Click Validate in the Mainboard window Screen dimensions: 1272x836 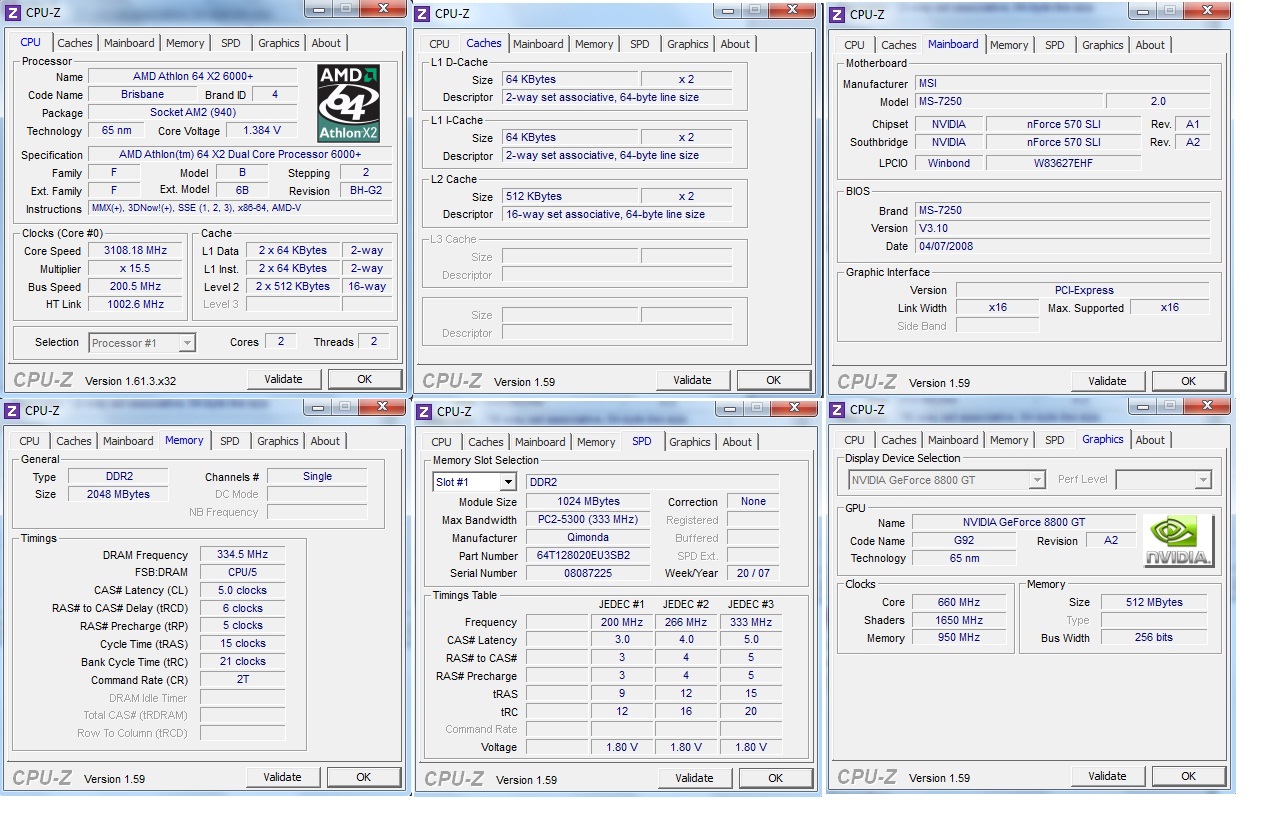[1108, 381]
